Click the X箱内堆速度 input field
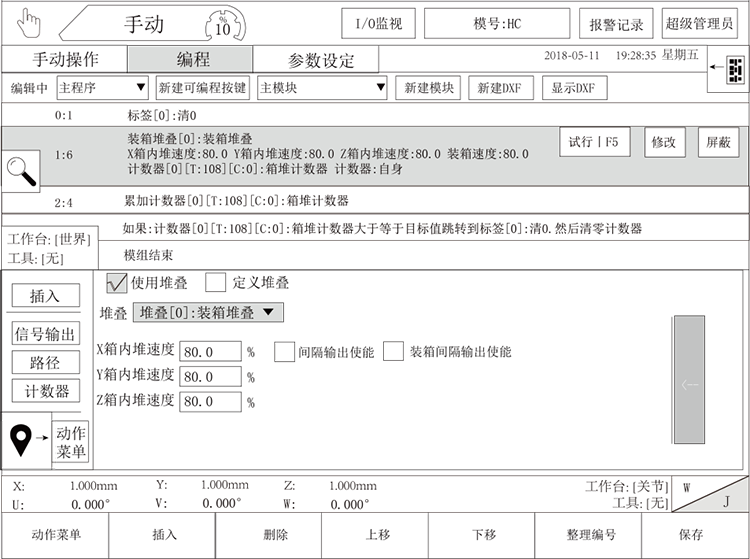 click(x=210, y=352)
